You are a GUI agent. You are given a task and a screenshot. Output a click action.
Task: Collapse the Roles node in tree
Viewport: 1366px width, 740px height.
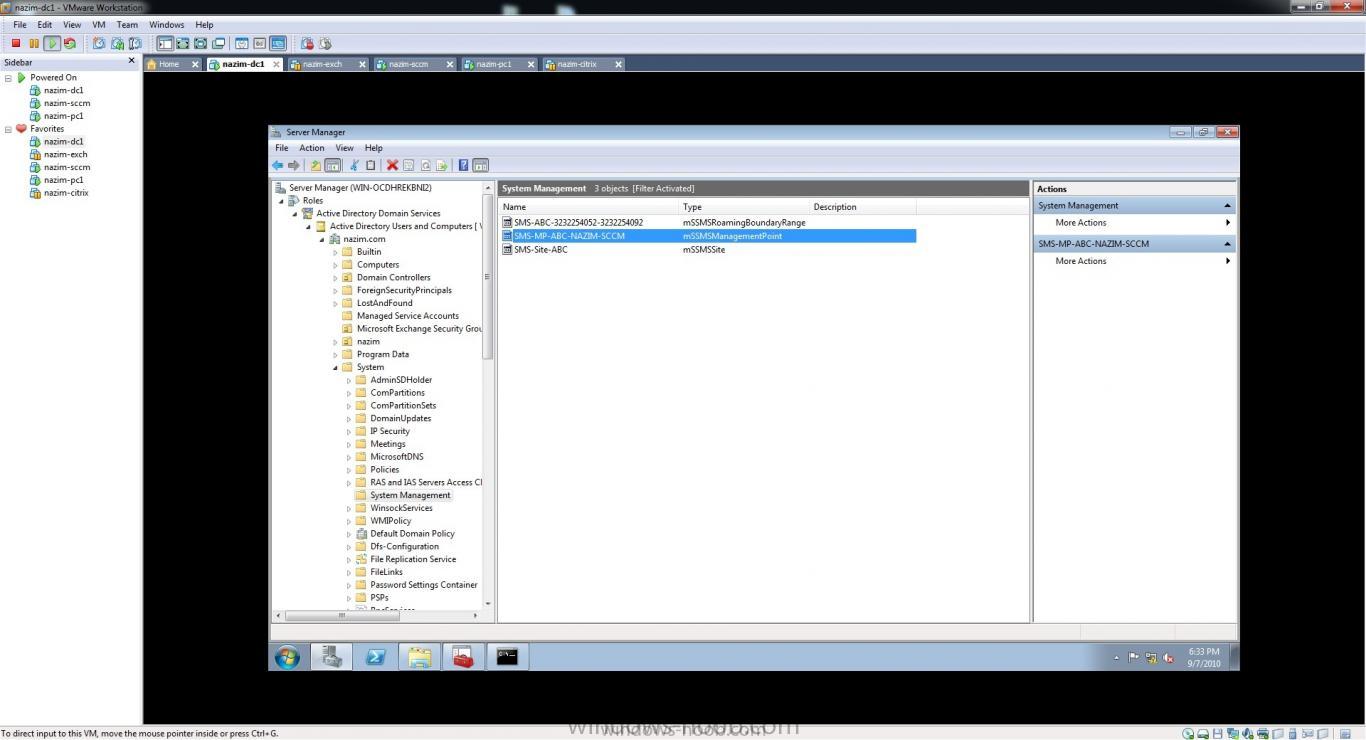281,201
